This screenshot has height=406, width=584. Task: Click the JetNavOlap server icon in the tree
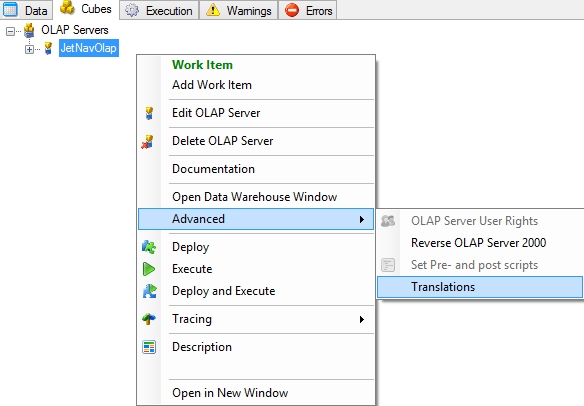tap(48, 48)
